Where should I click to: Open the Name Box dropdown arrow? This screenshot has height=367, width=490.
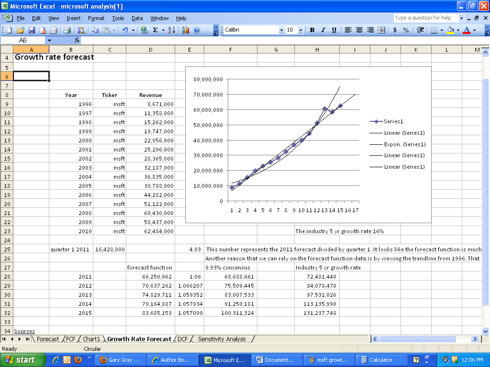(49, 40)
